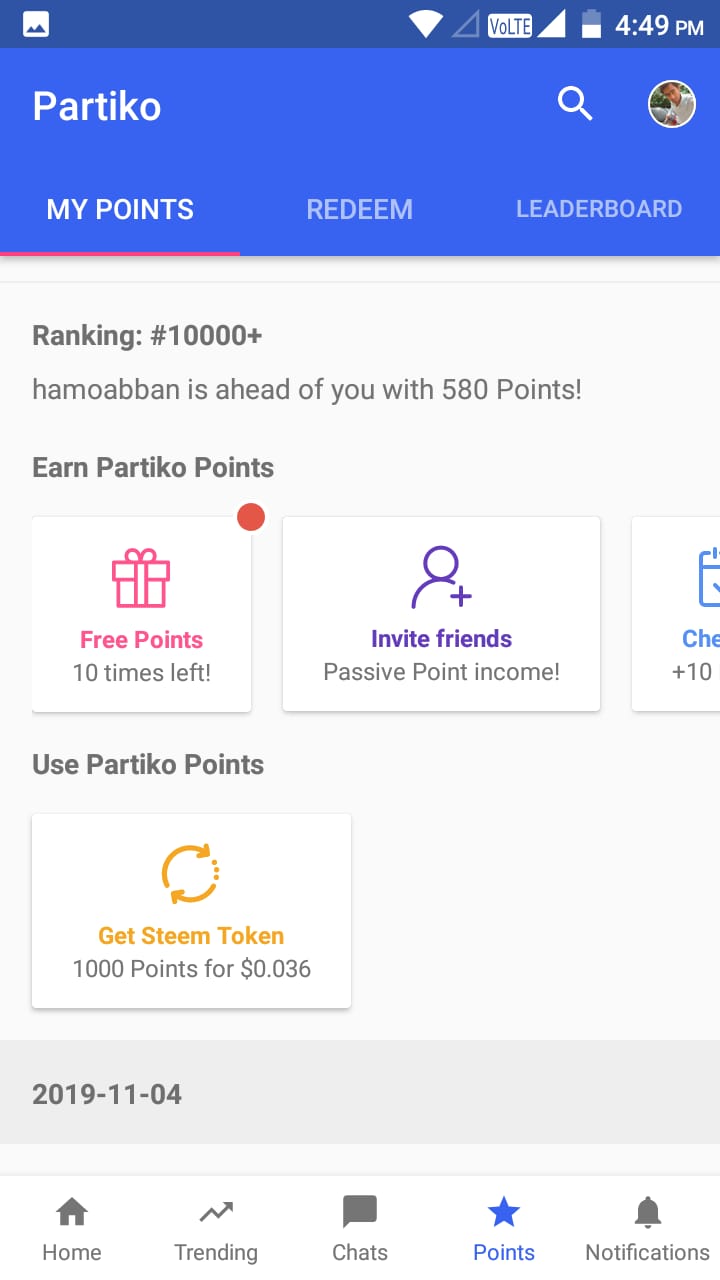This screenshot has height=1280, width=720.
Task: Tap the Points star icon
Action: 504,1213
